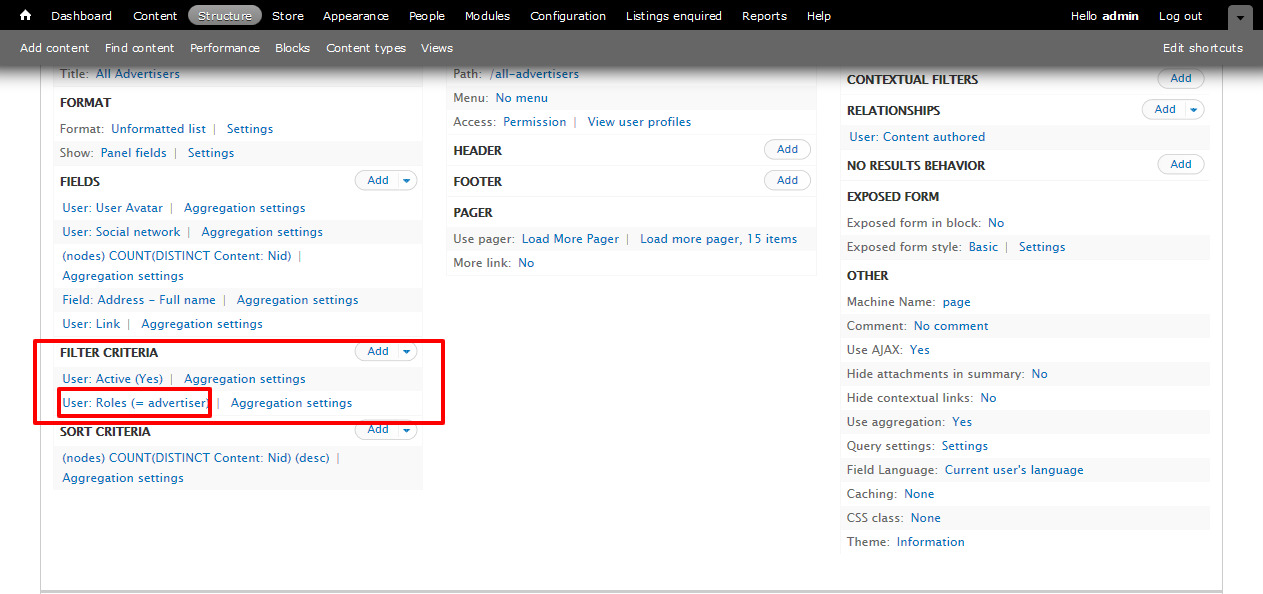
Task: Open the User: Roles (= advertiser) filter
Action: (x=135, y=403)
